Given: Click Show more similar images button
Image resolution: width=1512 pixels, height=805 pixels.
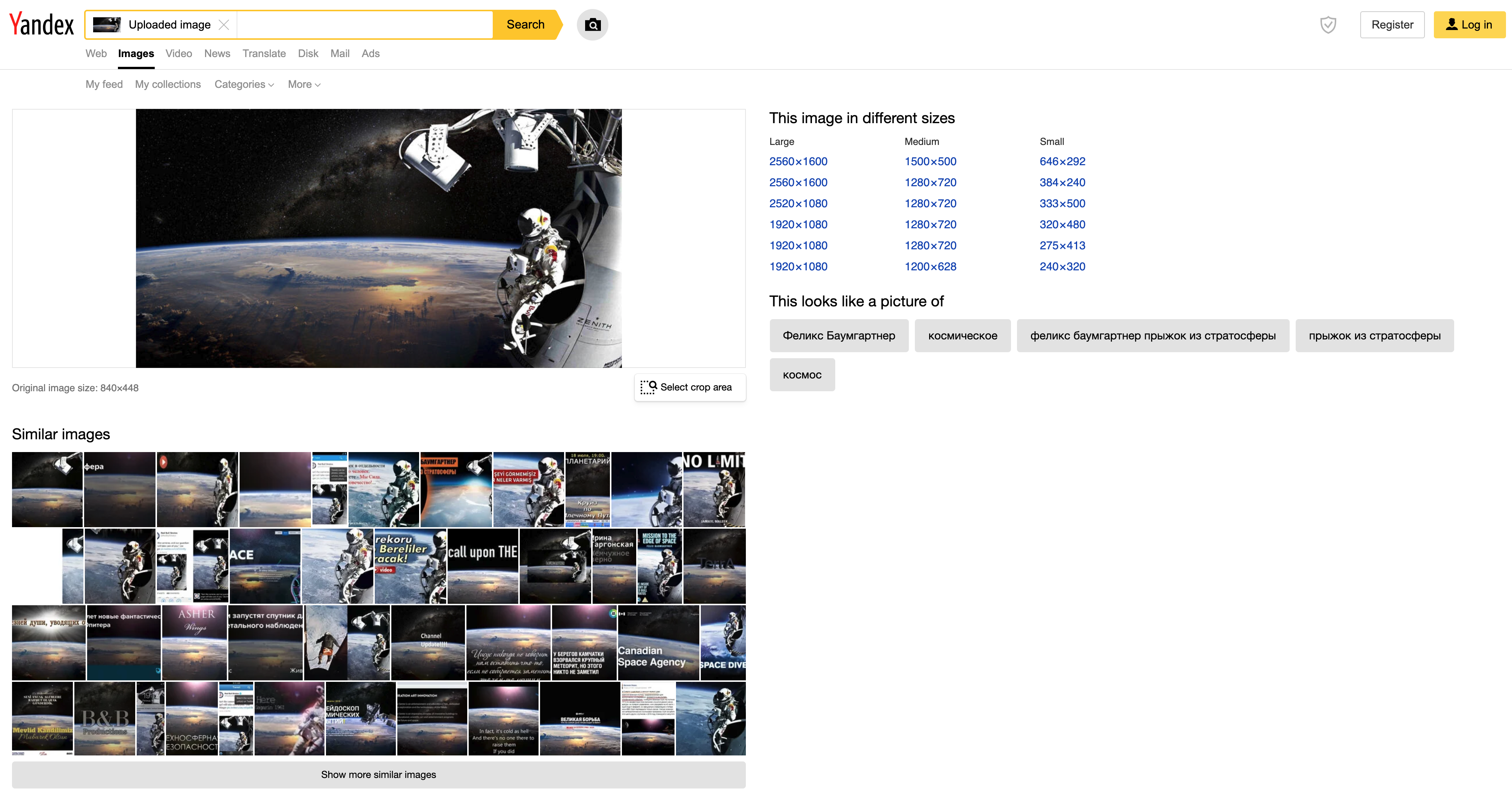Looking at the screenshot, I should [379, 775].
